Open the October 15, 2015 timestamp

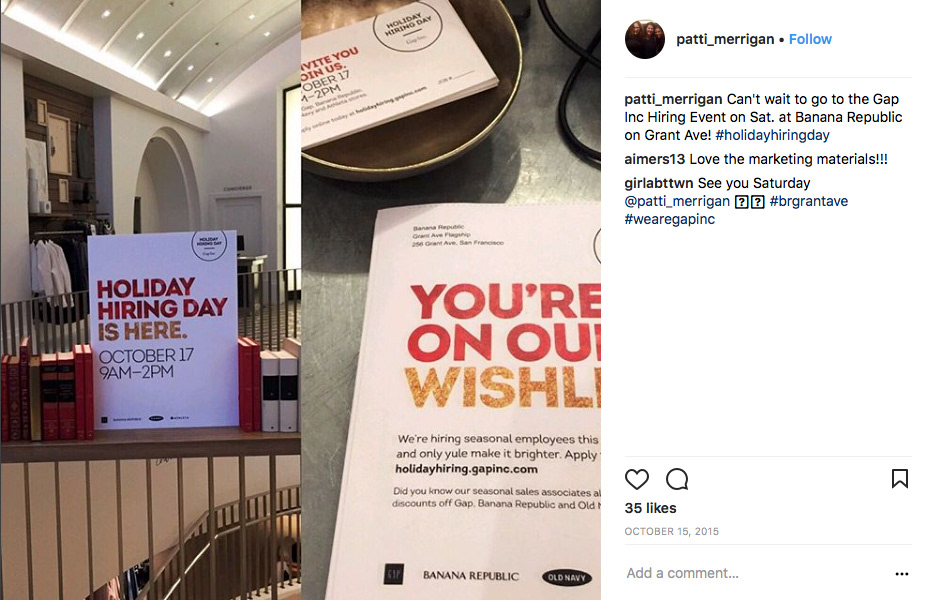tap(671, 531)
